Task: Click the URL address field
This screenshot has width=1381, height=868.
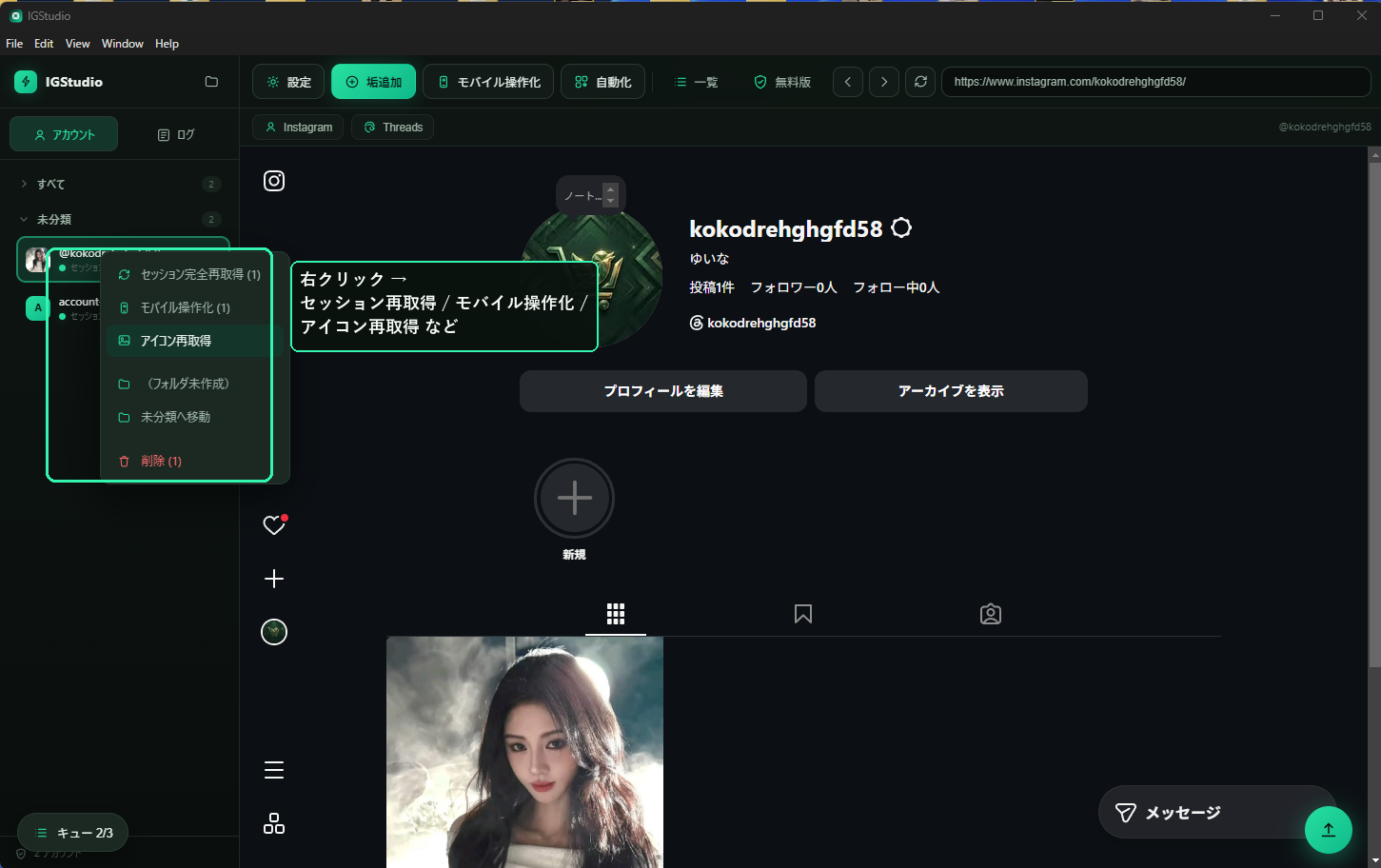Action: 1155,82
